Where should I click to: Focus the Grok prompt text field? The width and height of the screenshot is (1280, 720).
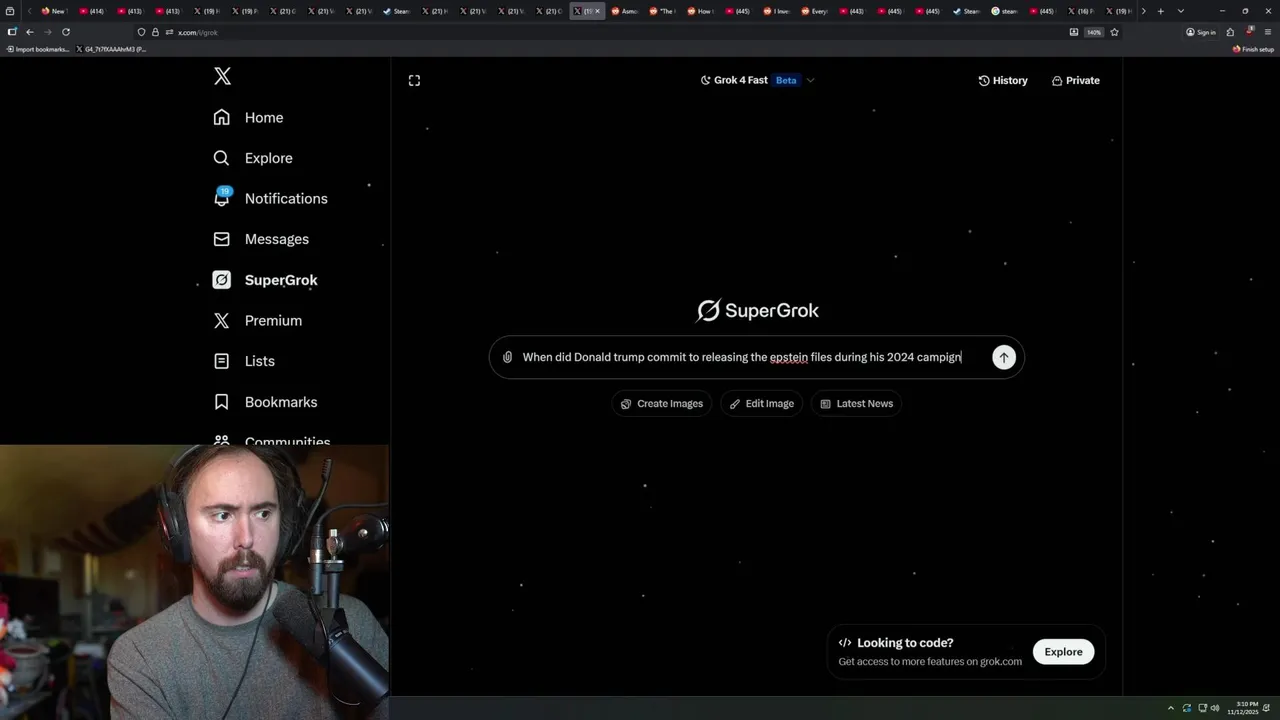click(x=741, y=357)
